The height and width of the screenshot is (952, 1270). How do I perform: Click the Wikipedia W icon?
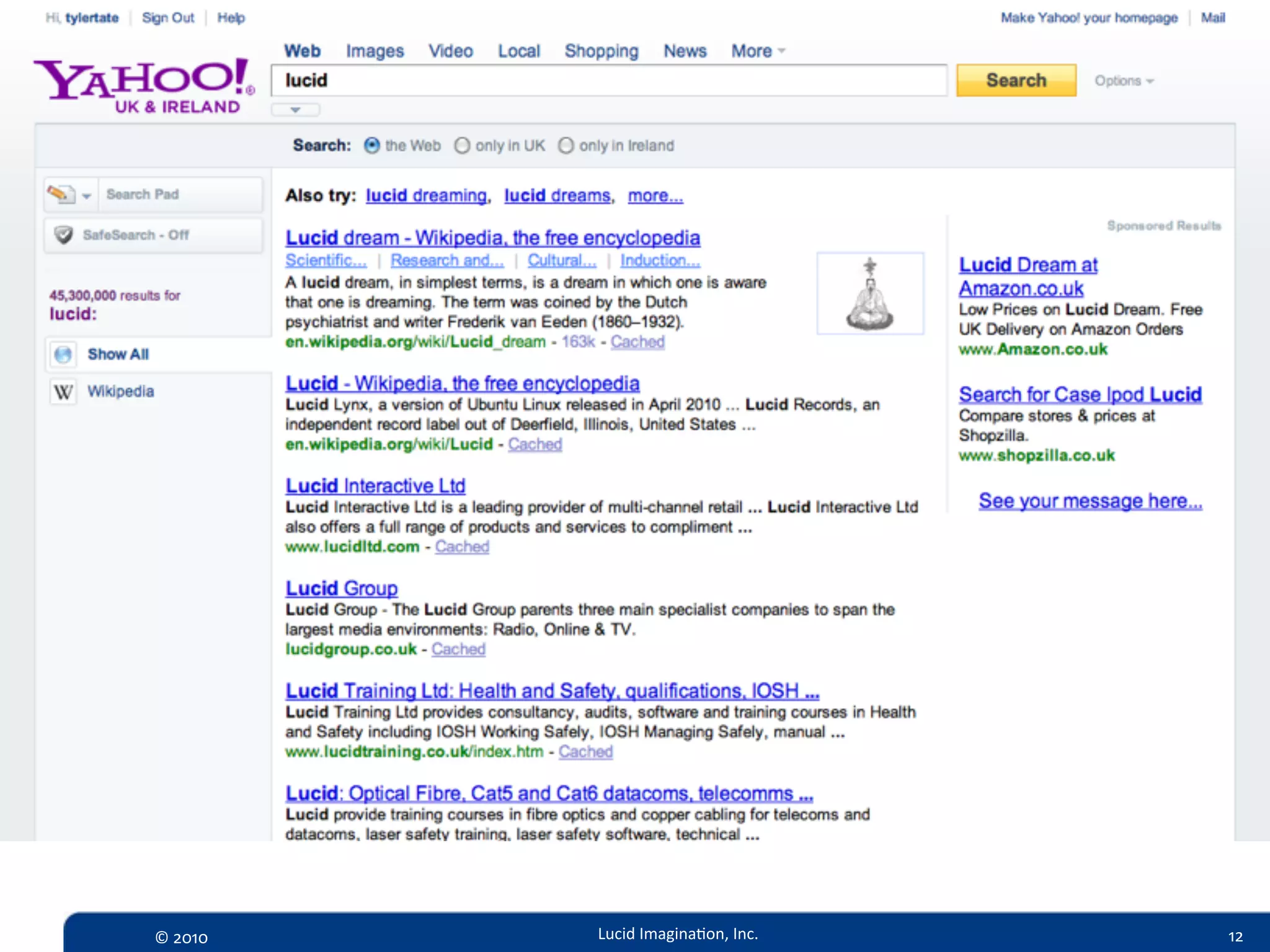63,392
